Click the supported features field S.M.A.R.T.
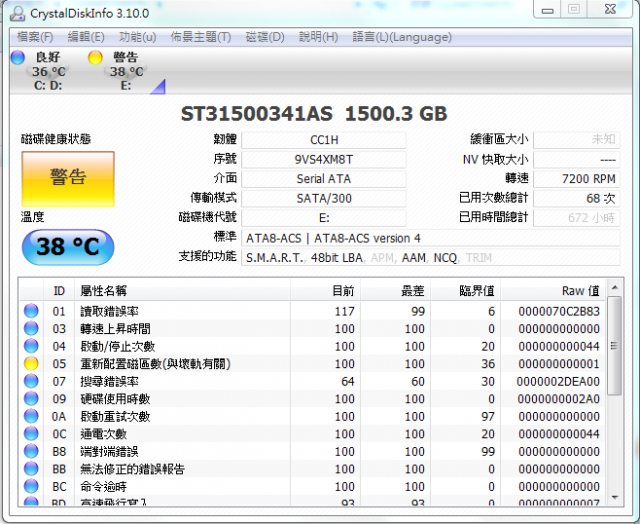The height and width of the screenshot is (524, 640). click(x=431, y=258)
